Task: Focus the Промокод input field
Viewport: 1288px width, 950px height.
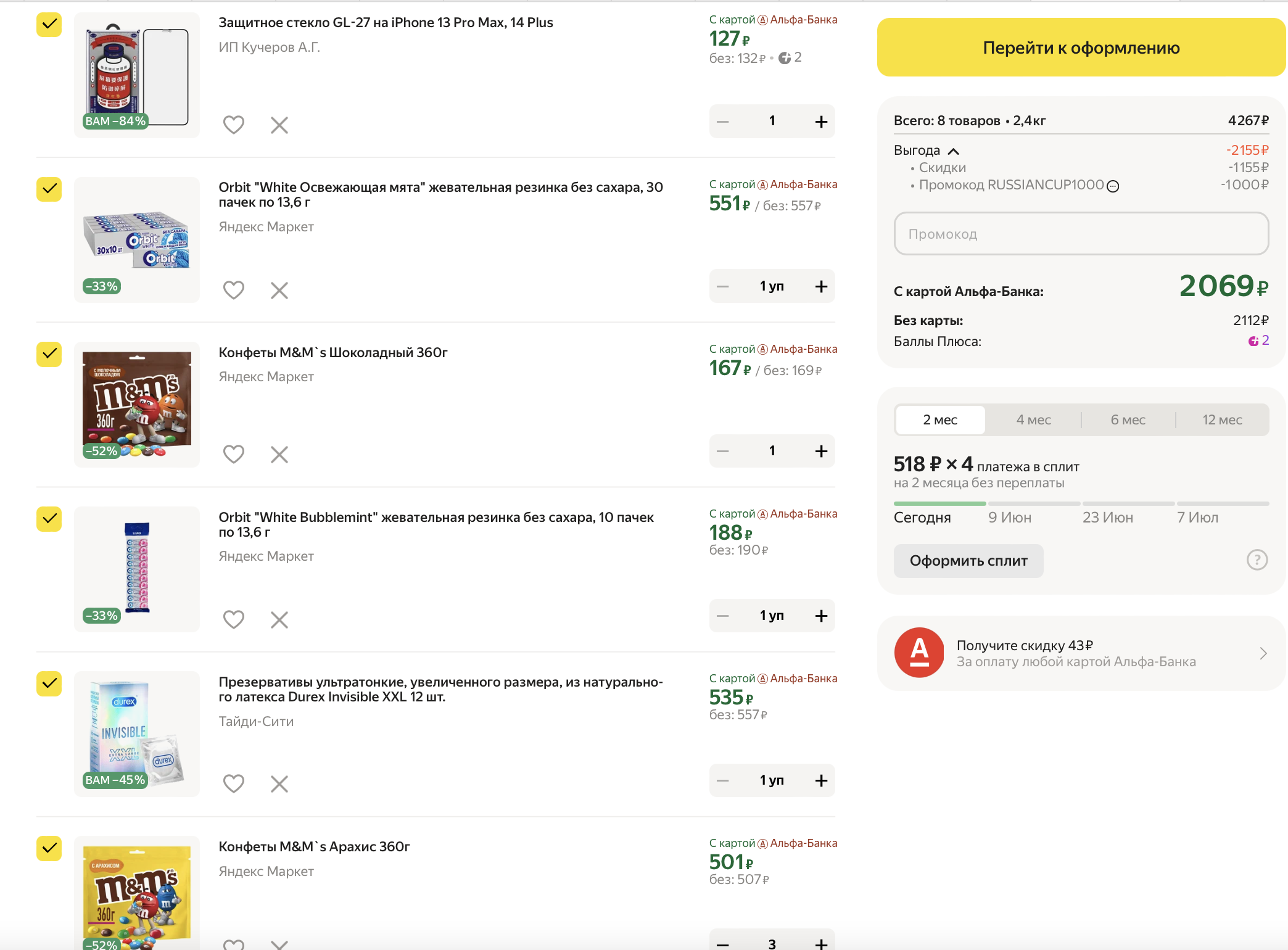Action: coord(1081,234)
